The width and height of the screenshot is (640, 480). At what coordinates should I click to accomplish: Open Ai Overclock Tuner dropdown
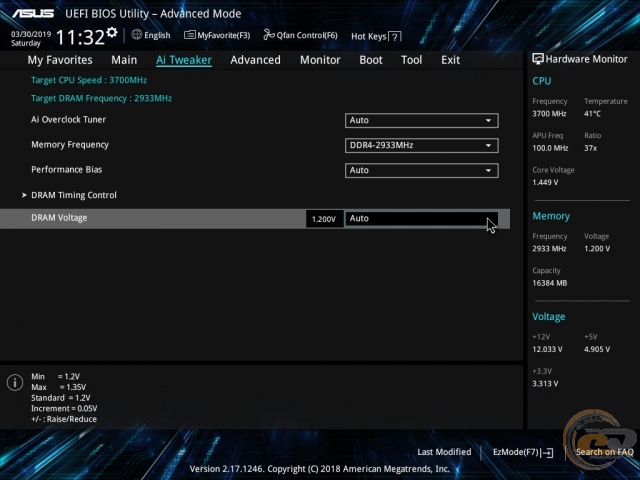422,120
